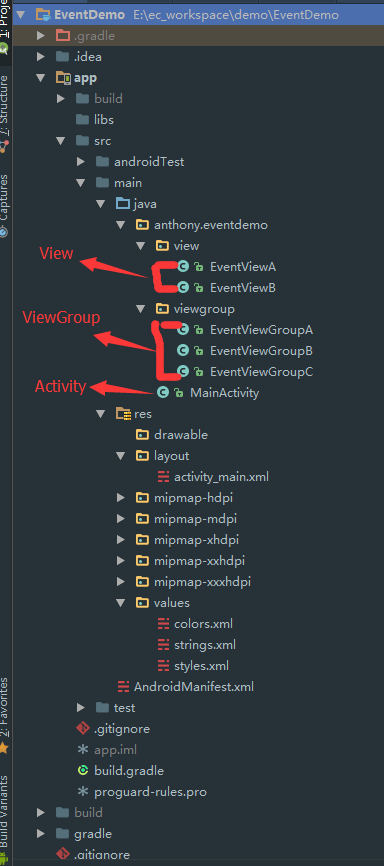Viewport: 384px width, 866px height.
Task: Click the proguard-rules.pro file icon
Action: 83,791
